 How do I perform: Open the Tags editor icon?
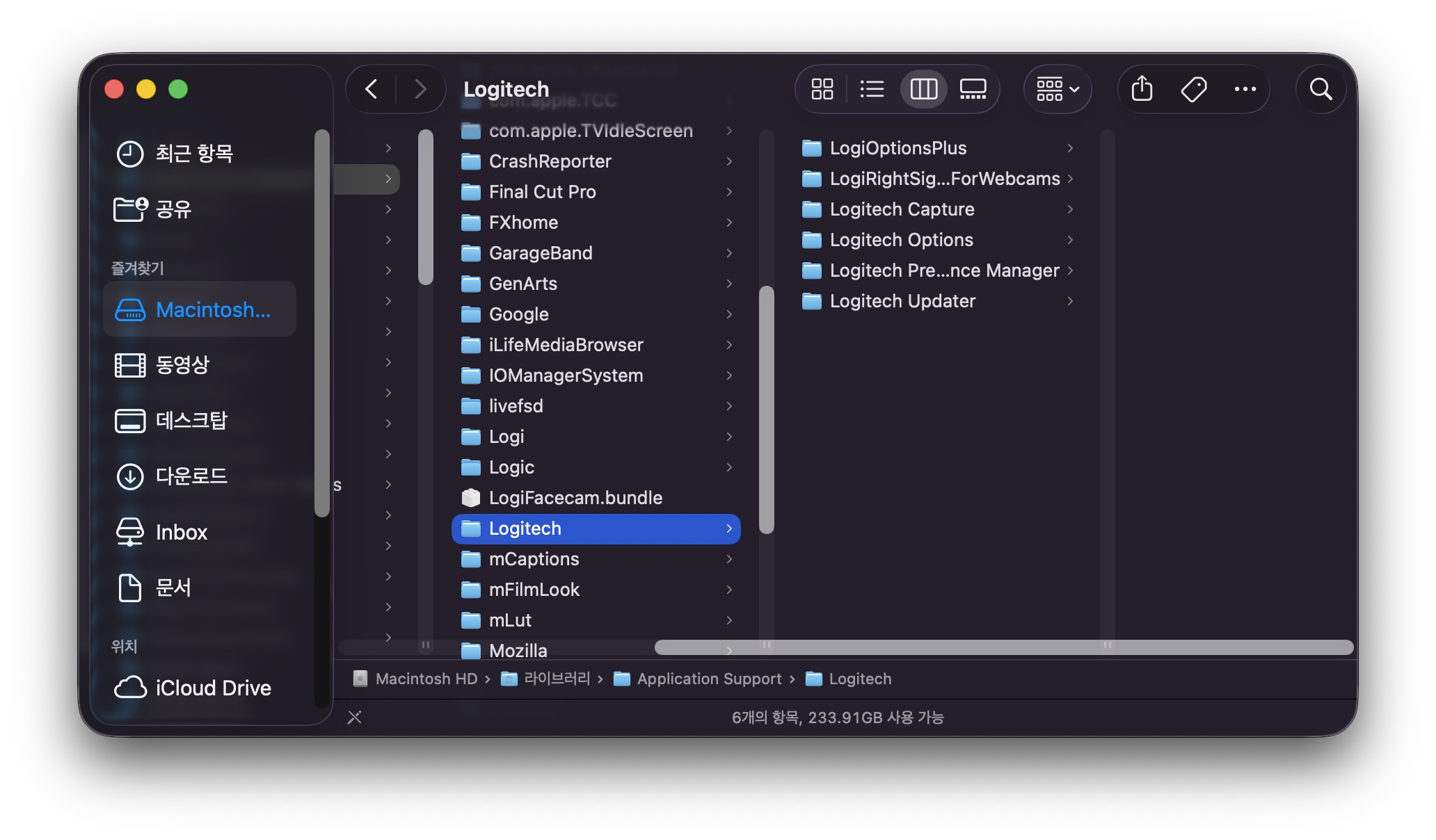coord(1193,89)
